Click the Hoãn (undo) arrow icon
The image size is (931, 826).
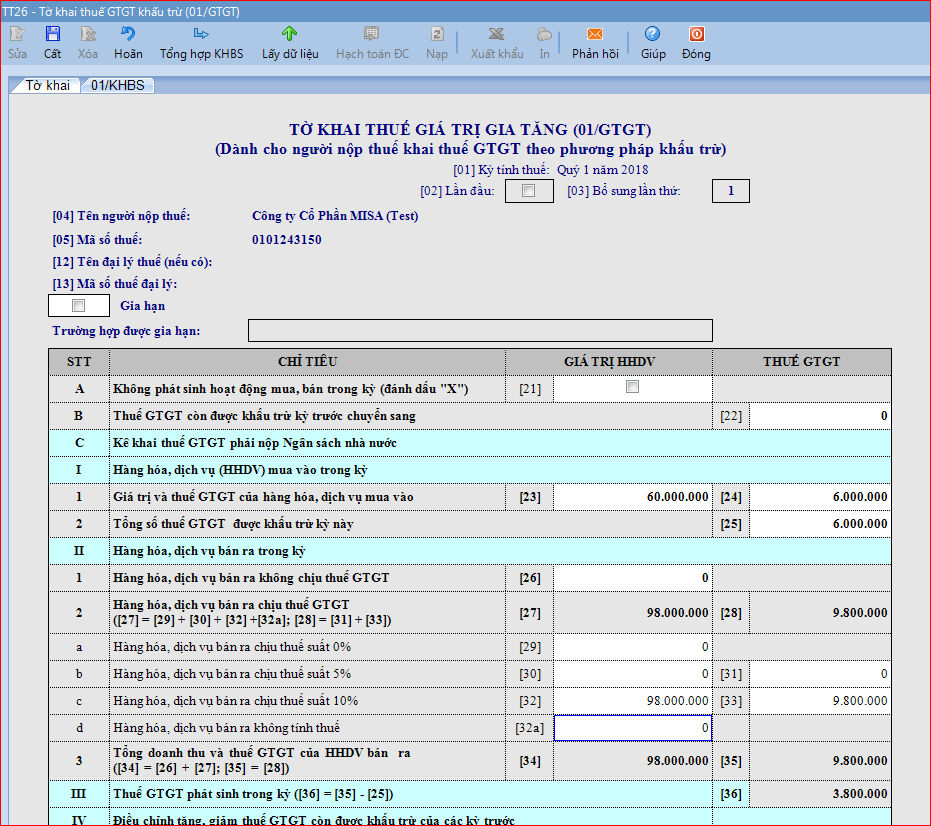[x=128, y=34]
